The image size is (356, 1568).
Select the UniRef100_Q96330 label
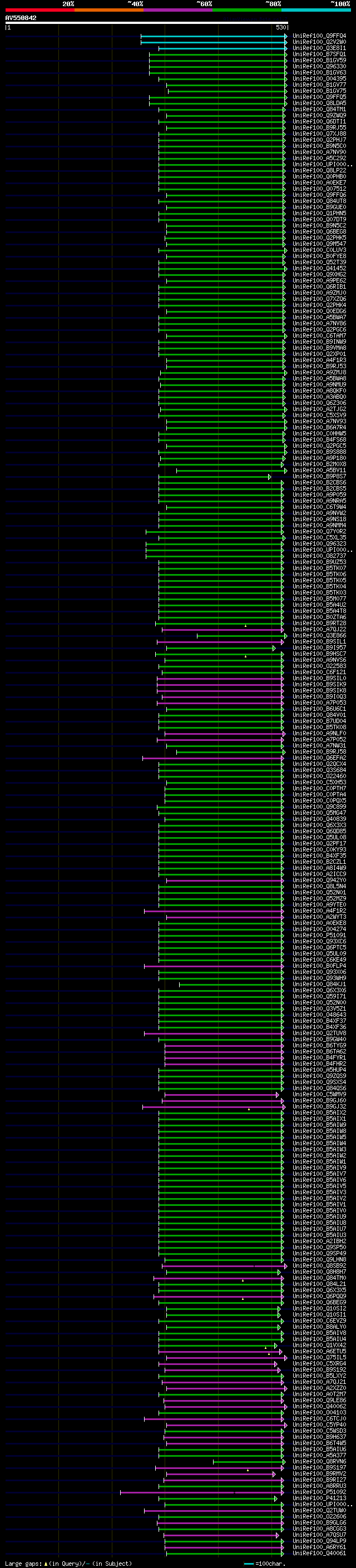tap(319, 66)
